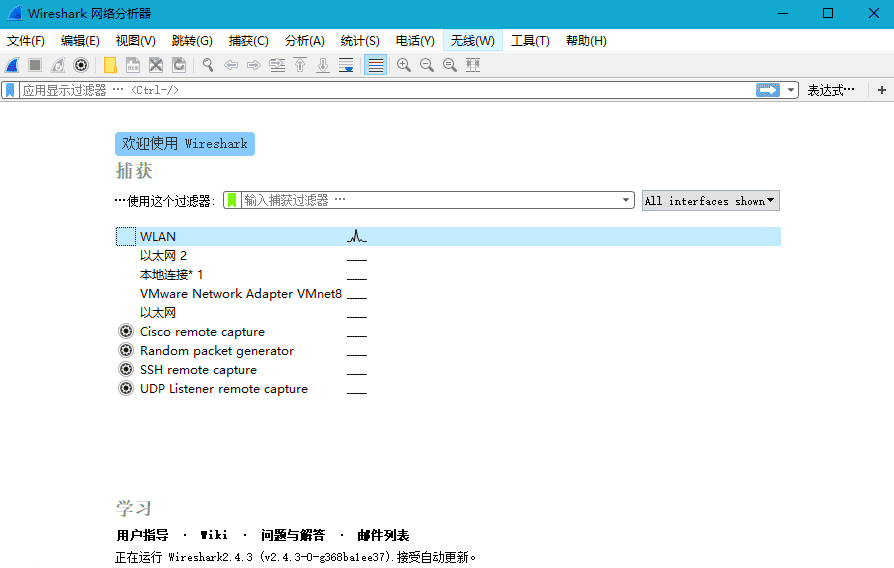Image resolution: width=894 pixels, height=568 pixels.
Task: Stop the running capture
Action: pos(35,65)
